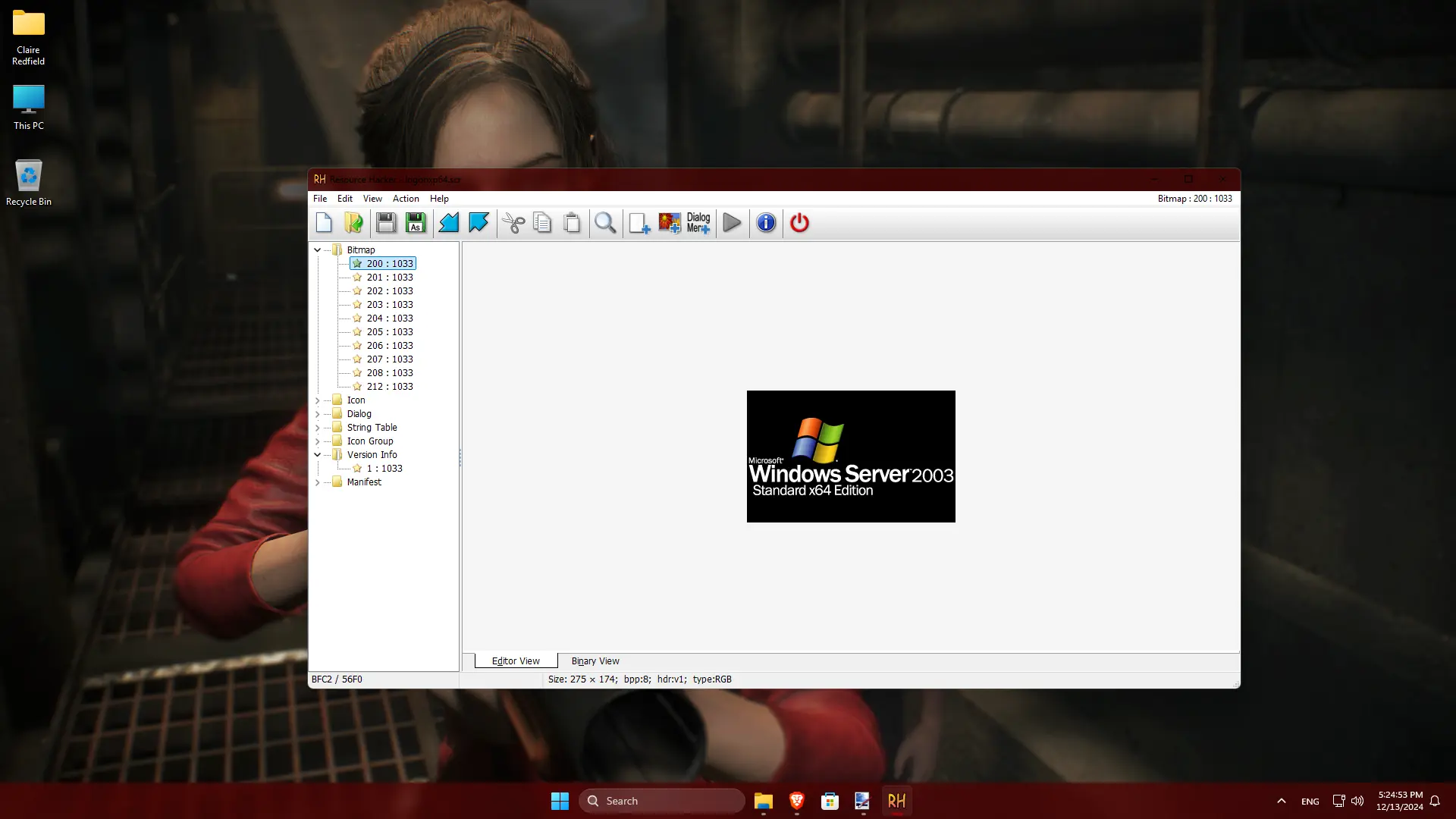Open the blue info icon
Viewport: 1456px width, 819px height.
(766, 223)
